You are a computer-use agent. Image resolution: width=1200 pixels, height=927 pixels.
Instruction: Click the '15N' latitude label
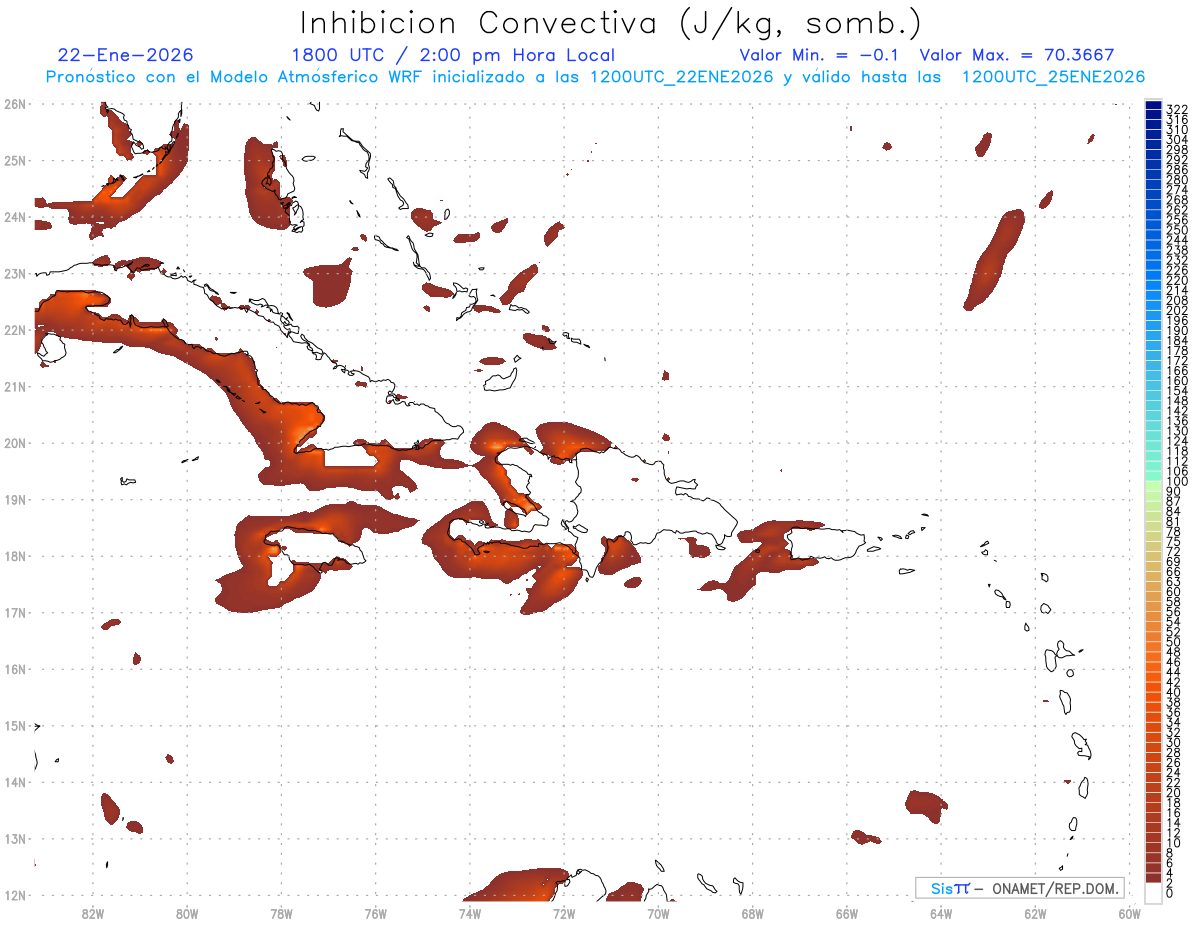pyautogui.click(x=15, y=725)
